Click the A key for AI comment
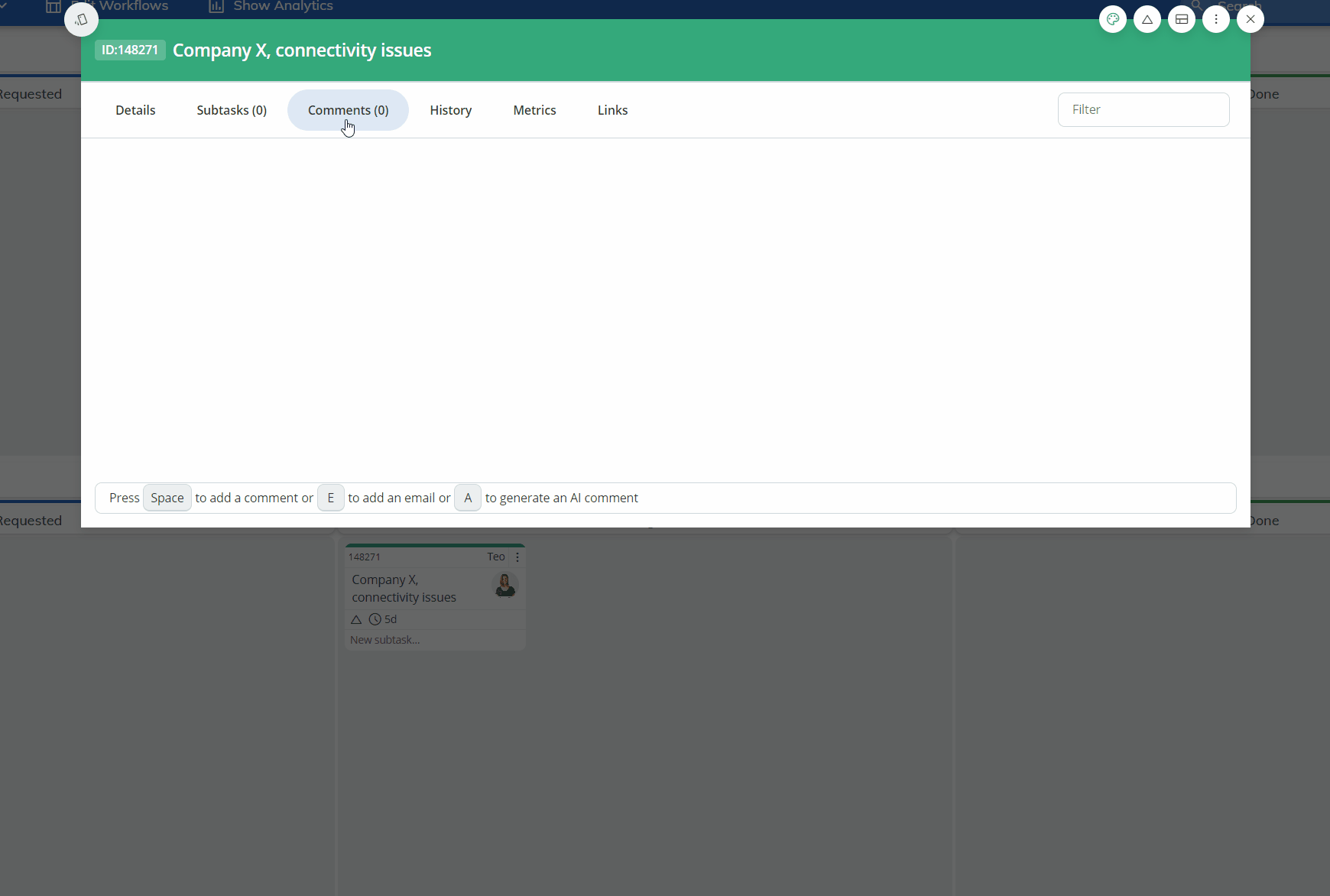The height and width of the screenshot is (896, 1330). [x=467, y=498]
